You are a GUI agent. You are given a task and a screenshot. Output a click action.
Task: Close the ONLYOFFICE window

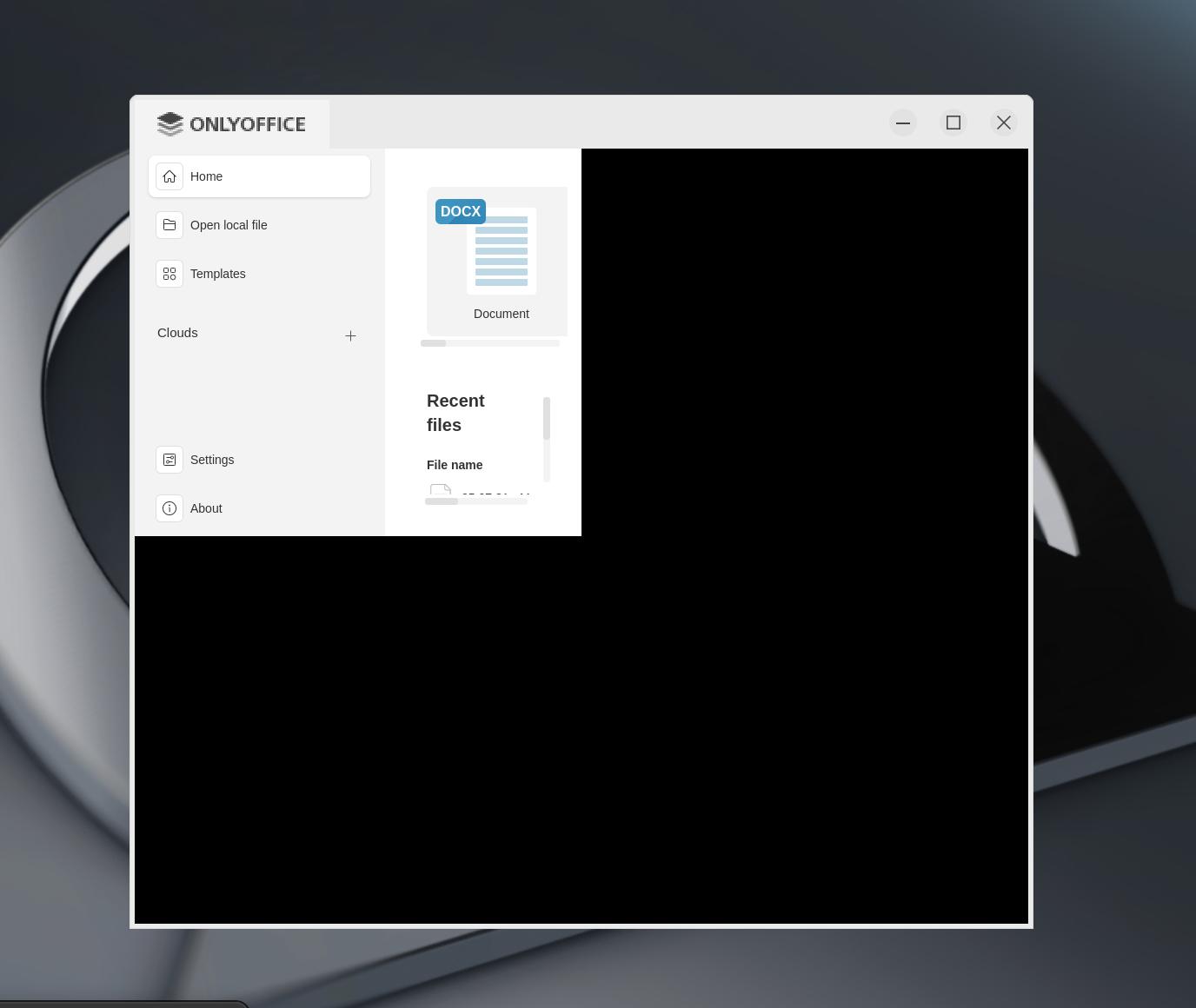click(1004, 123)
